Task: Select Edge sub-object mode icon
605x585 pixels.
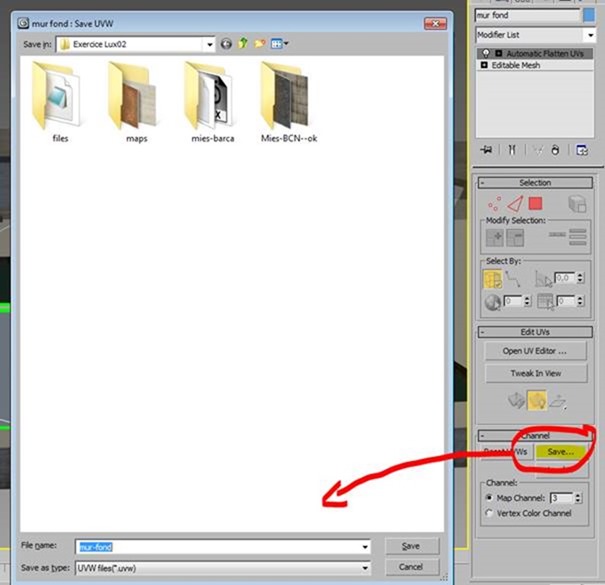Action: point(514,203)
